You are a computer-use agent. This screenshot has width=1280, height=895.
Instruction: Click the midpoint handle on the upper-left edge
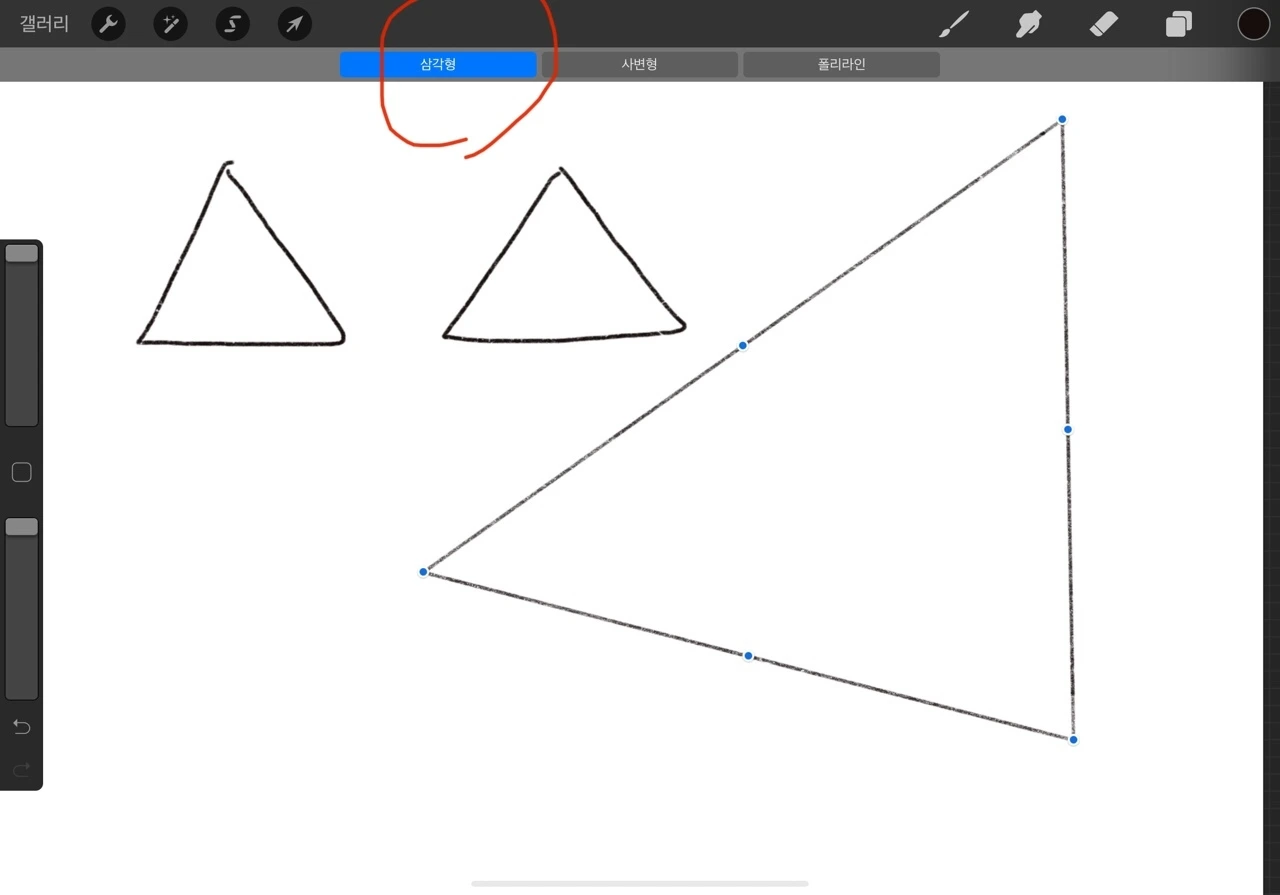coord(742,345)
